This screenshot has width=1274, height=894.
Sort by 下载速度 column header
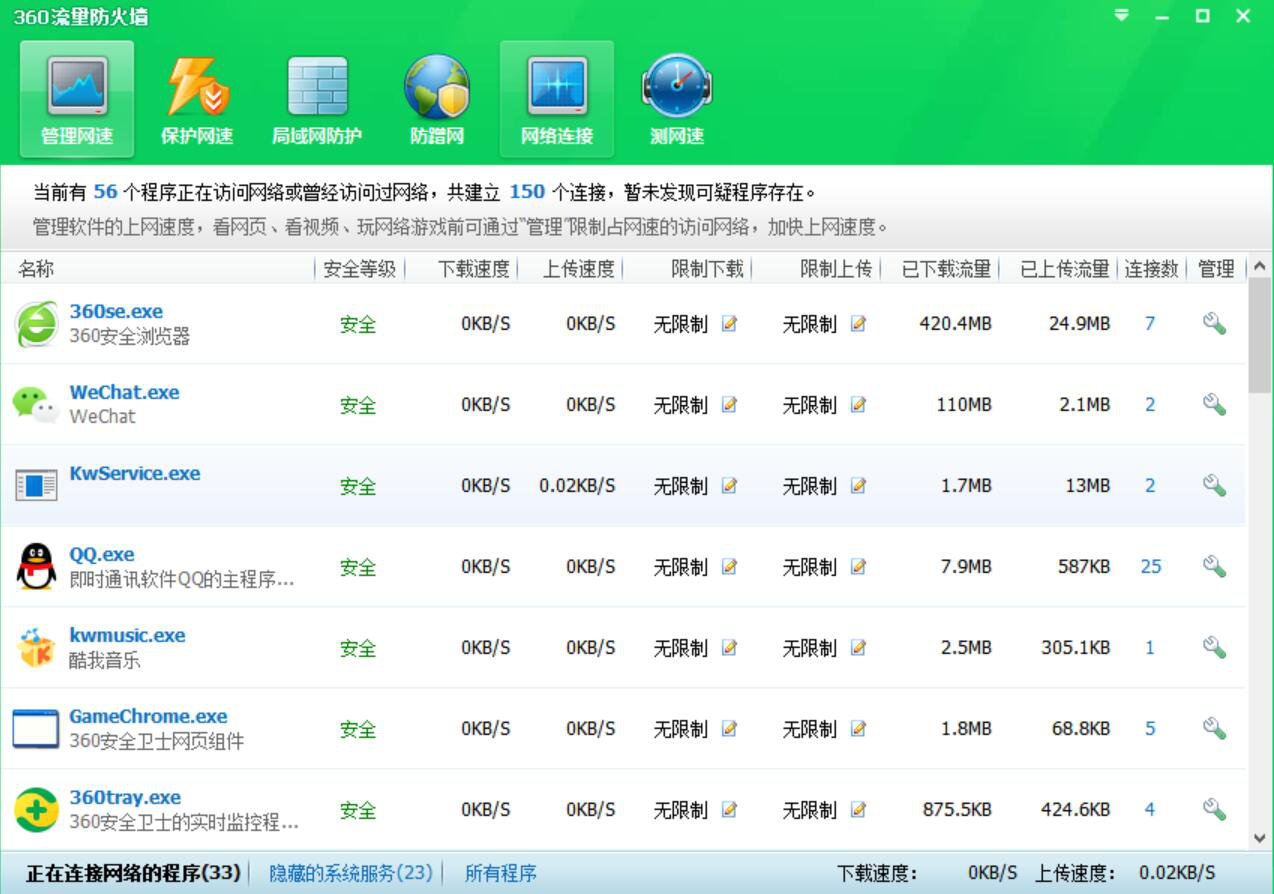pyautogui.click(x=473, y=268)
